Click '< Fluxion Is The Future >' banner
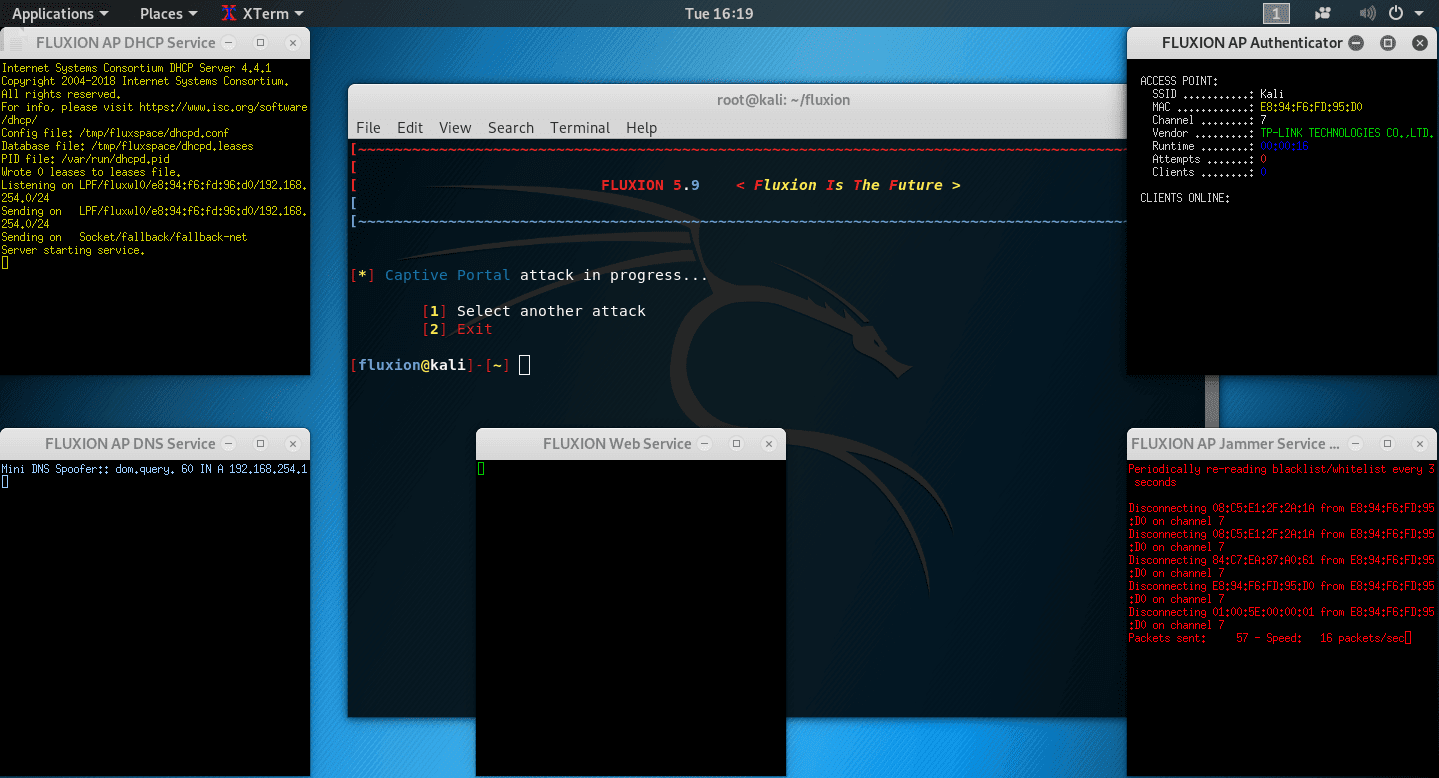Screen dimensions: 1439x778 click(x=848, y=185)
